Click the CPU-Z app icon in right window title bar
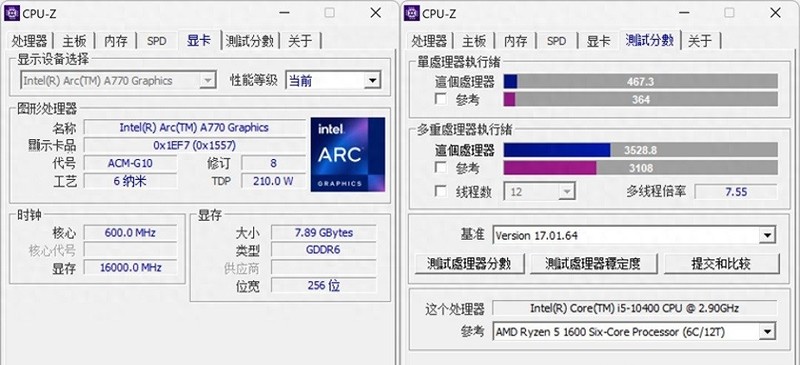 coord(412,13)
